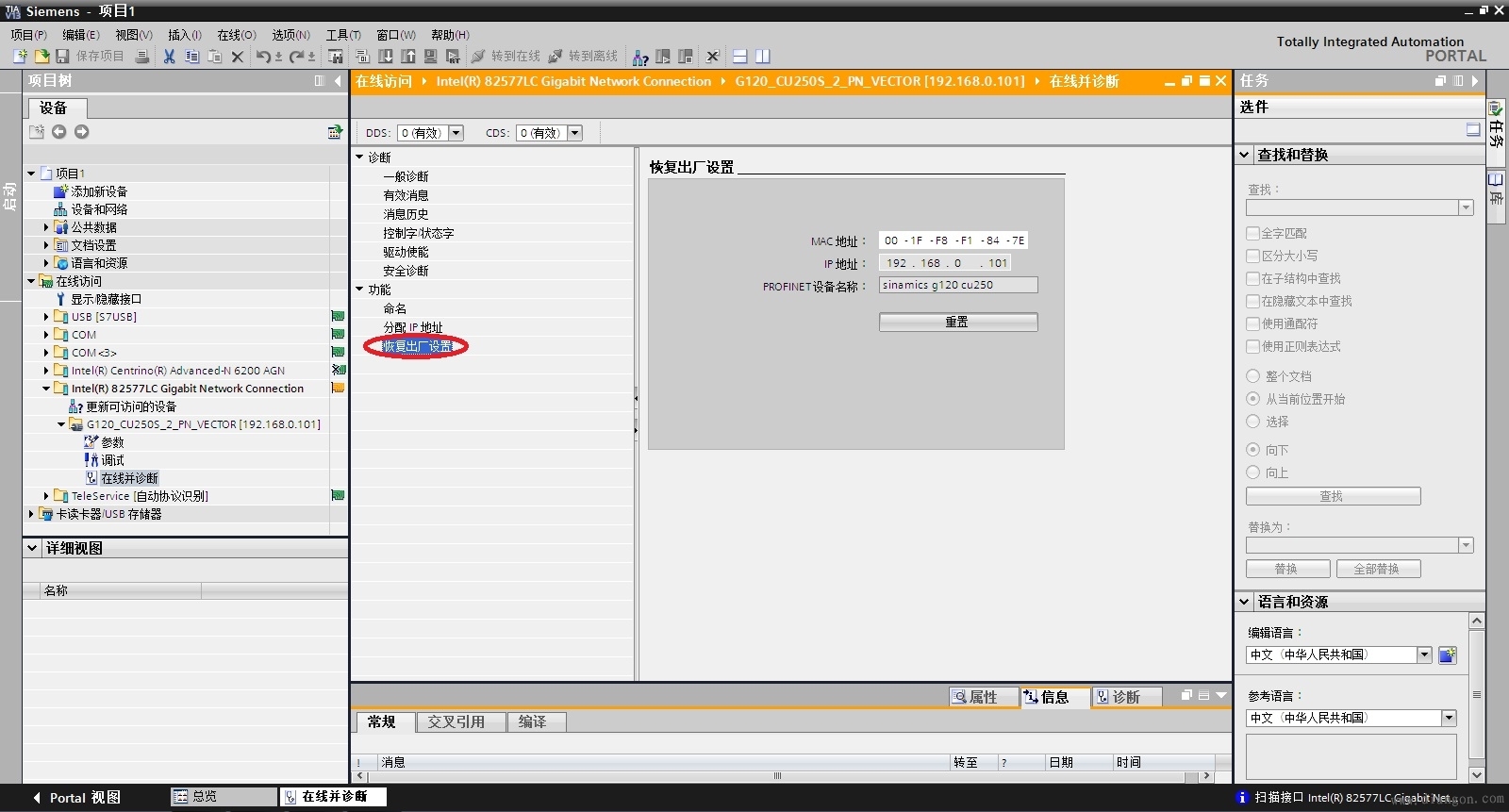Viewport: 1509px width, 812px height.
Task: Click the PROFINET 设备名称 input field
Action: point(958,285)
